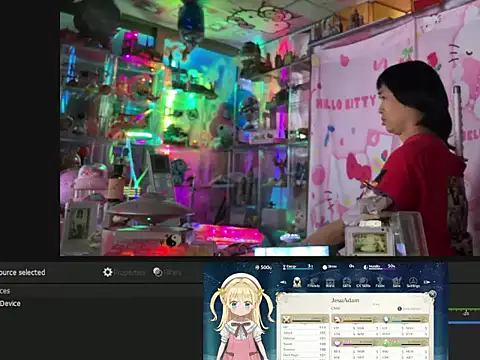Open the CV Skills menu icon
The width and height of the screenshot is (480, 360).
(363, 283)
